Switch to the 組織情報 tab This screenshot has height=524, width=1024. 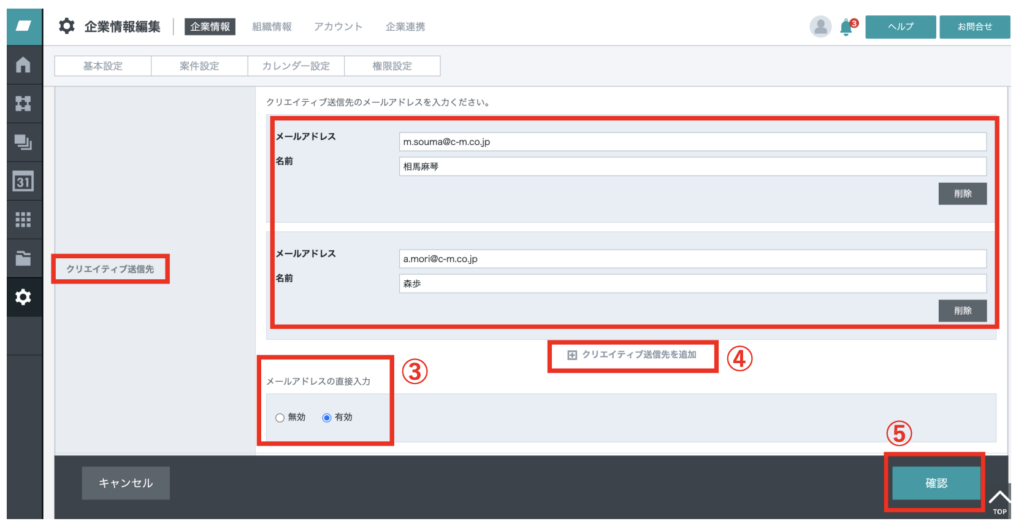[x=272, y=27]
